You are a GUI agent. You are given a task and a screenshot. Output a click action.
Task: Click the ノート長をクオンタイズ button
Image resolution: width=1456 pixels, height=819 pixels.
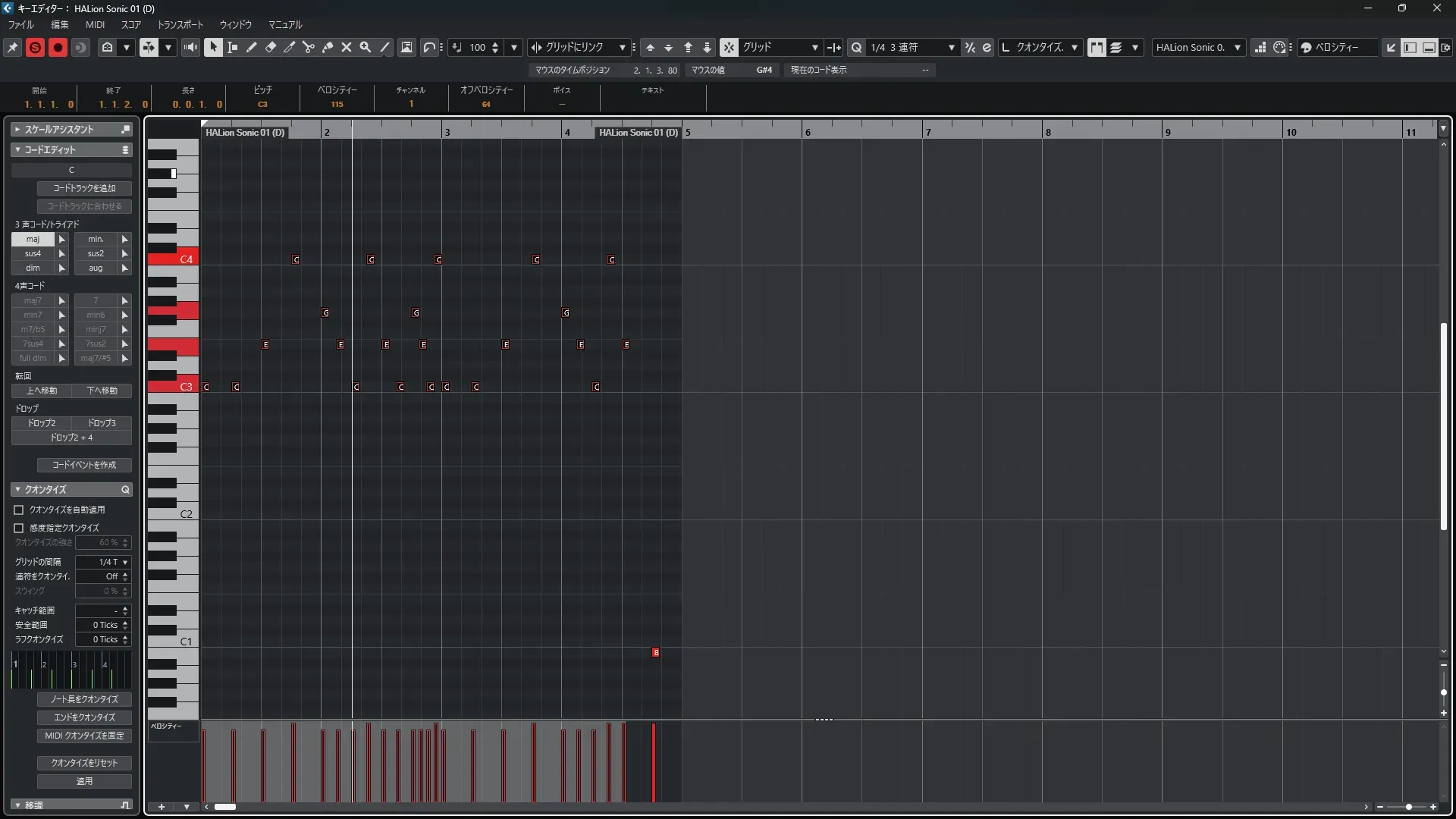84,699
